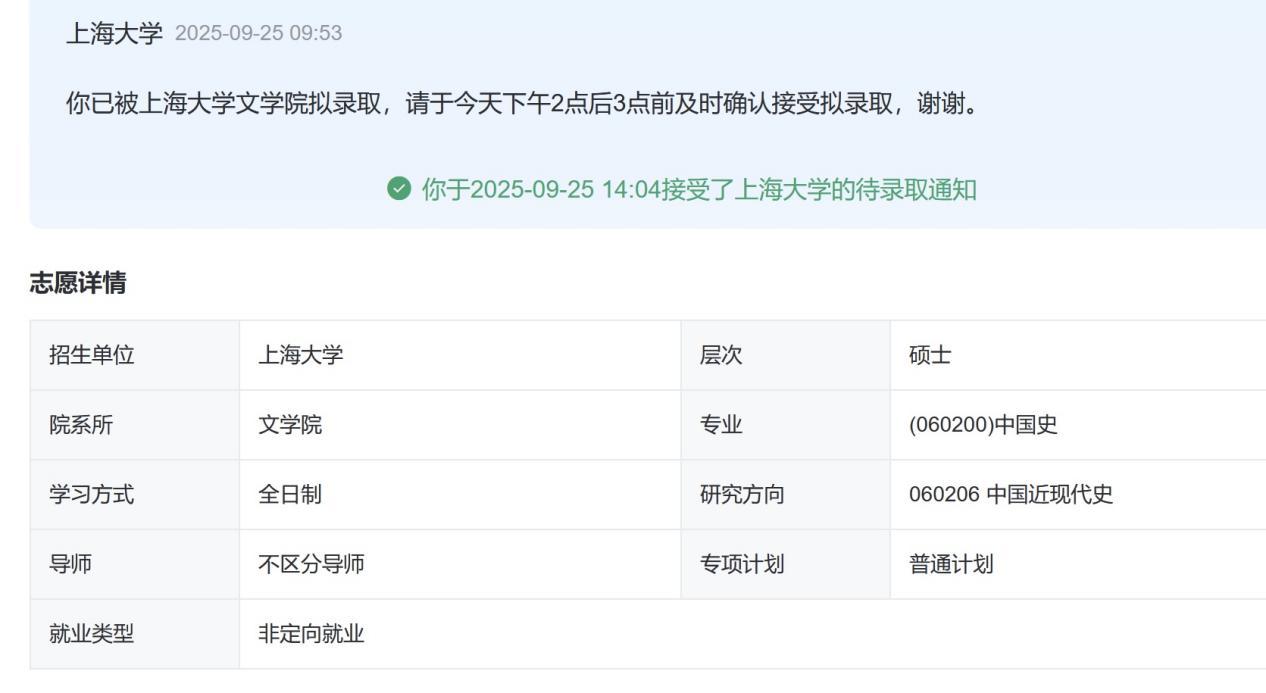Click the 就业类型 label cell
The width and height of the screenshot is (1266, 693).
tap(135, 634)
